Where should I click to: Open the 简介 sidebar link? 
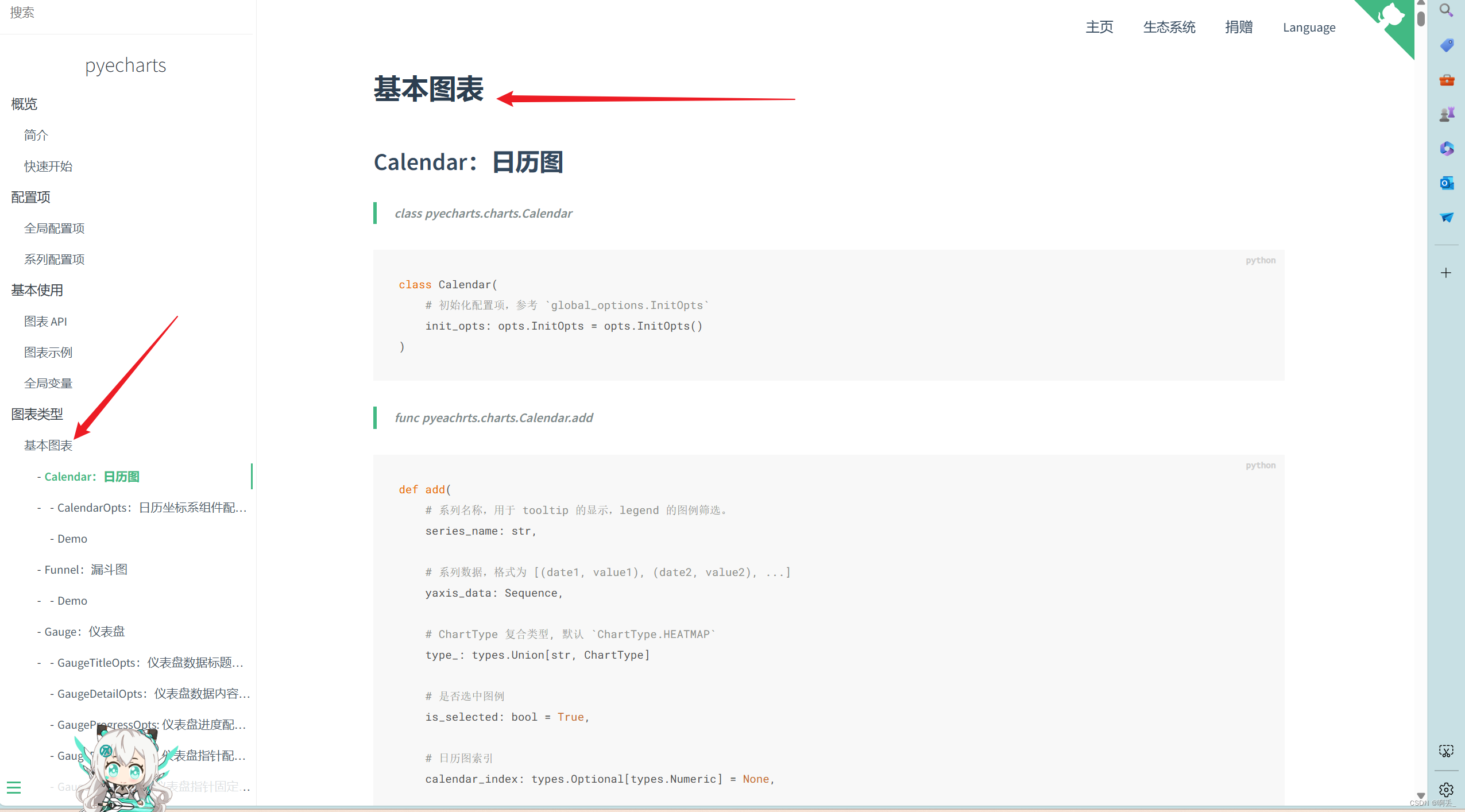point(36,135)
